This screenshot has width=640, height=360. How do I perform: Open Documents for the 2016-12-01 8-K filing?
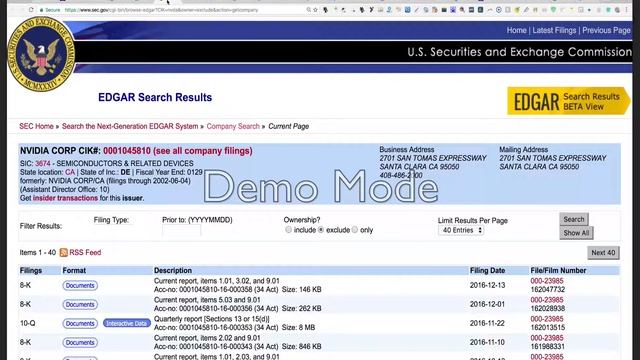pyautogui.click(x=80, y=304)
